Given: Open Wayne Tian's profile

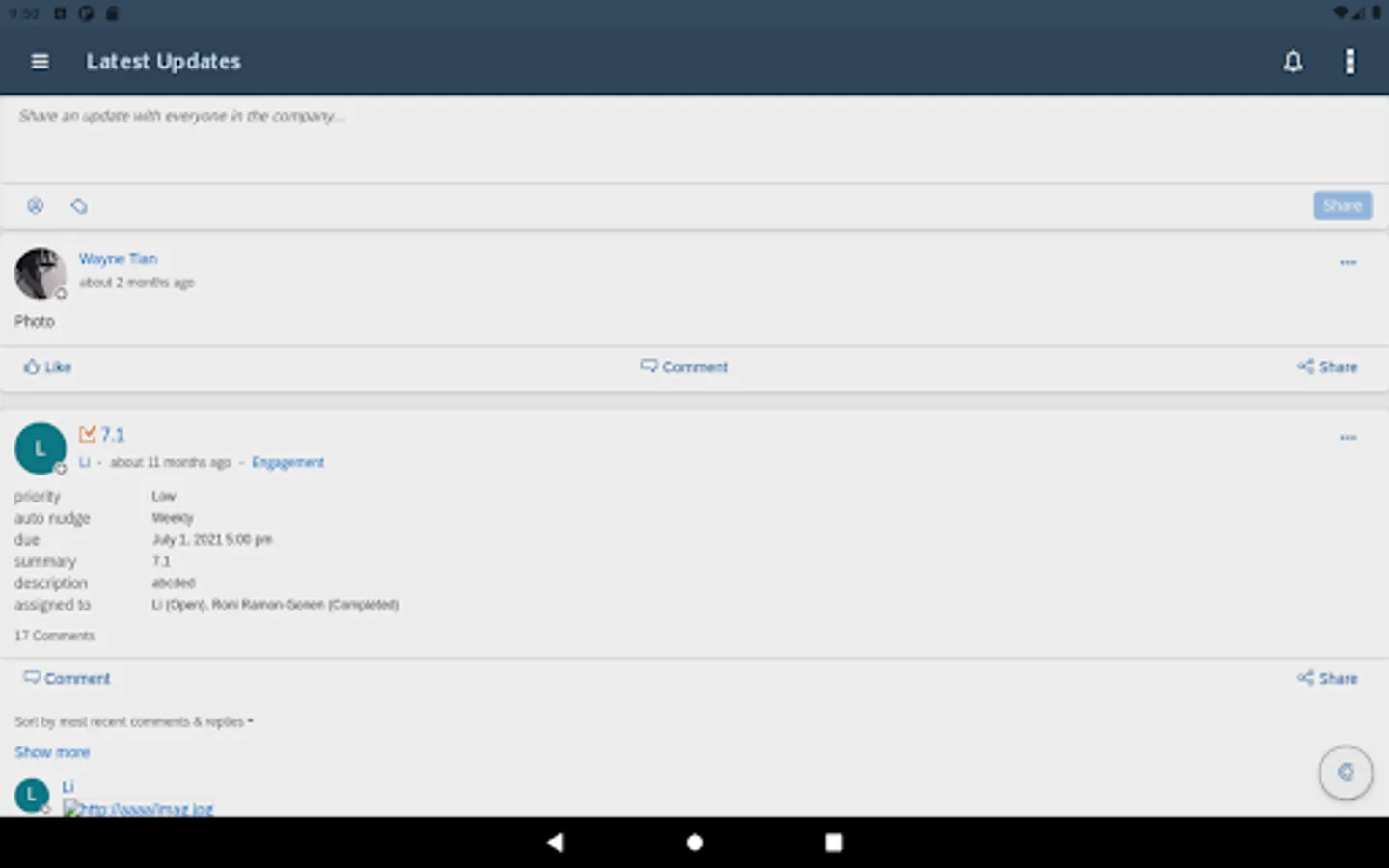Looking at the screenshot, I should [118, 258].
